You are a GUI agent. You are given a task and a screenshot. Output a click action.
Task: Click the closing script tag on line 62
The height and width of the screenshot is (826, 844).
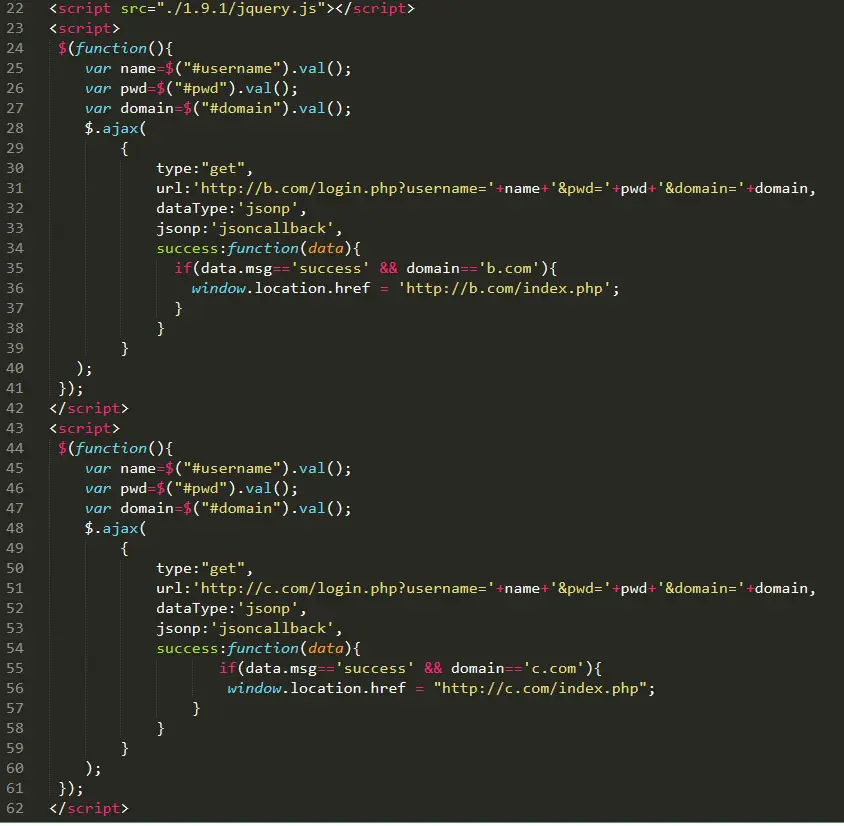pos(89,809)
